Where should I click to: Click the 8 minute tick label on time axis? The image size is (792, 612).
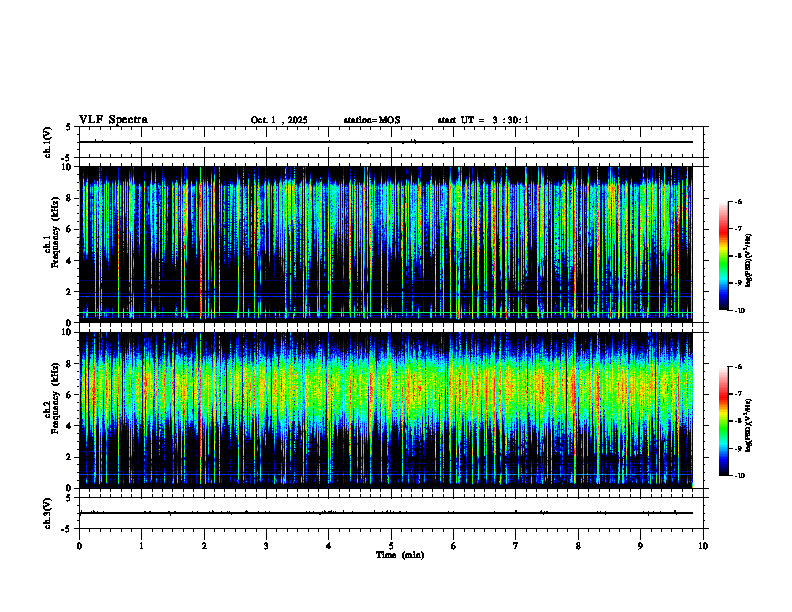(578, 546)
